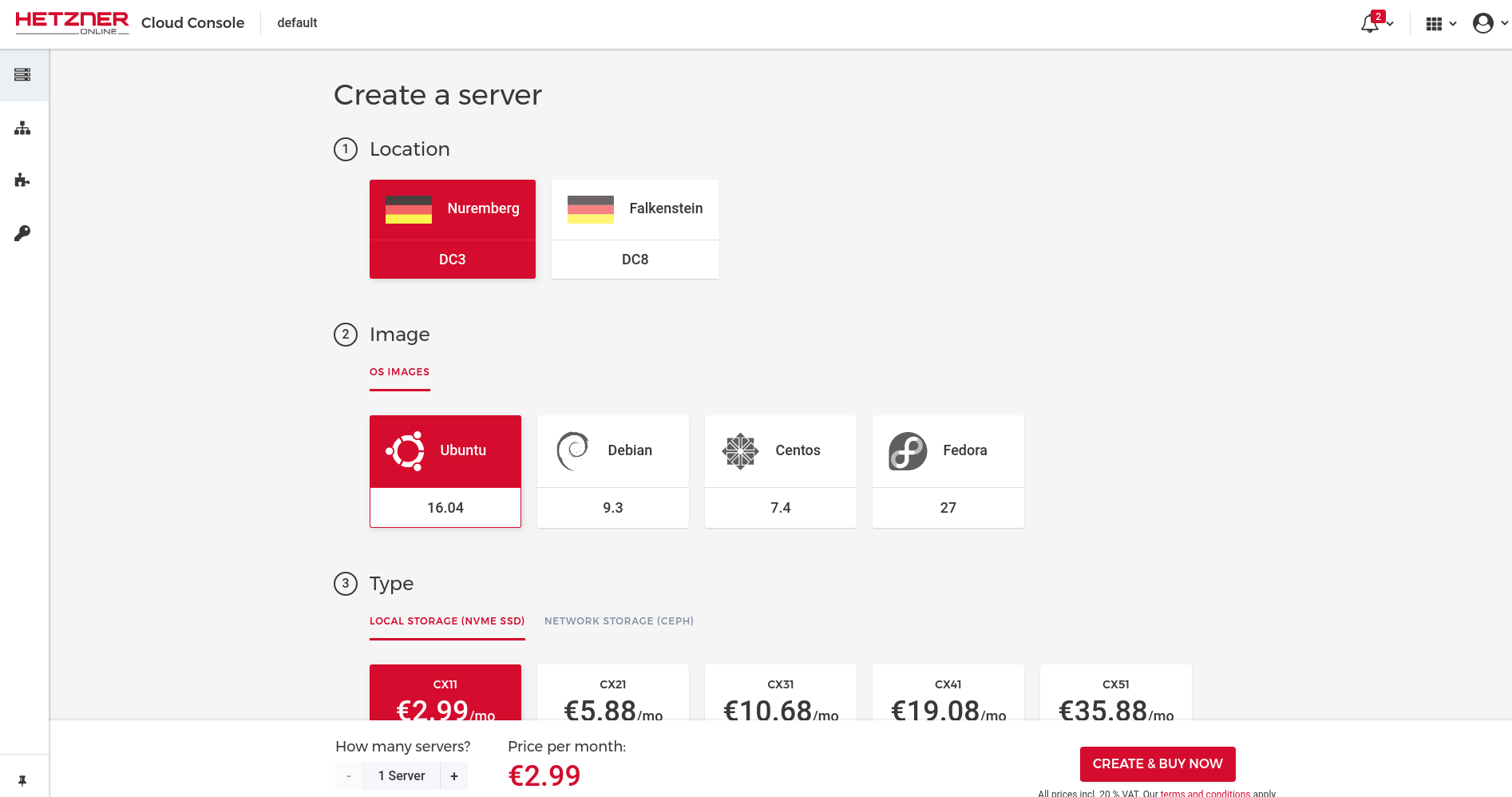Click the Nuremberg German flag
Image resolution: width=1512 pixels, height=797 pixels.
pyautogui.click(x=409, y=209)
